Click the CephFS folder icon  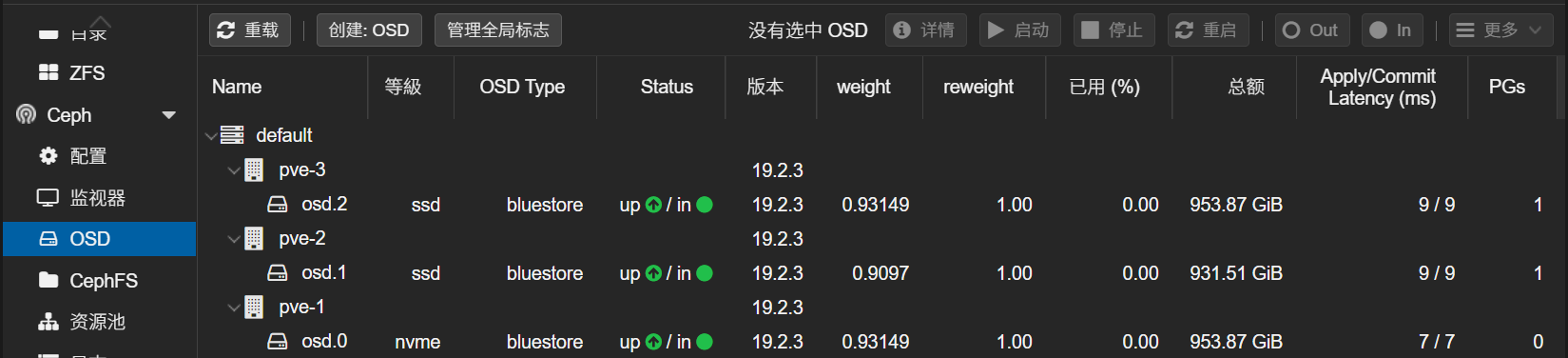(48, 281)
